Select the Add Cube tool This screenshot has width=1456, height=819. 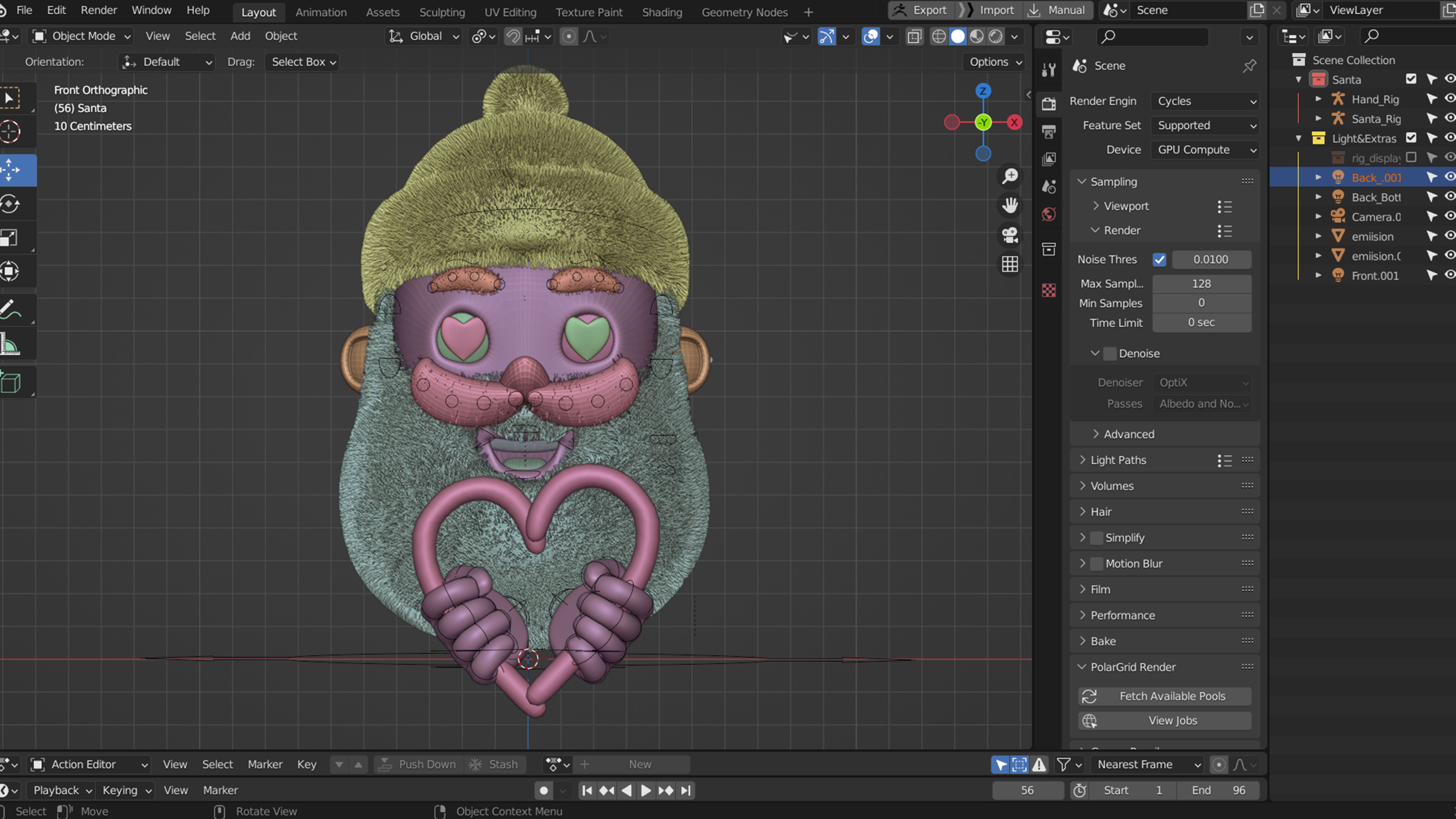pos(10,383)
